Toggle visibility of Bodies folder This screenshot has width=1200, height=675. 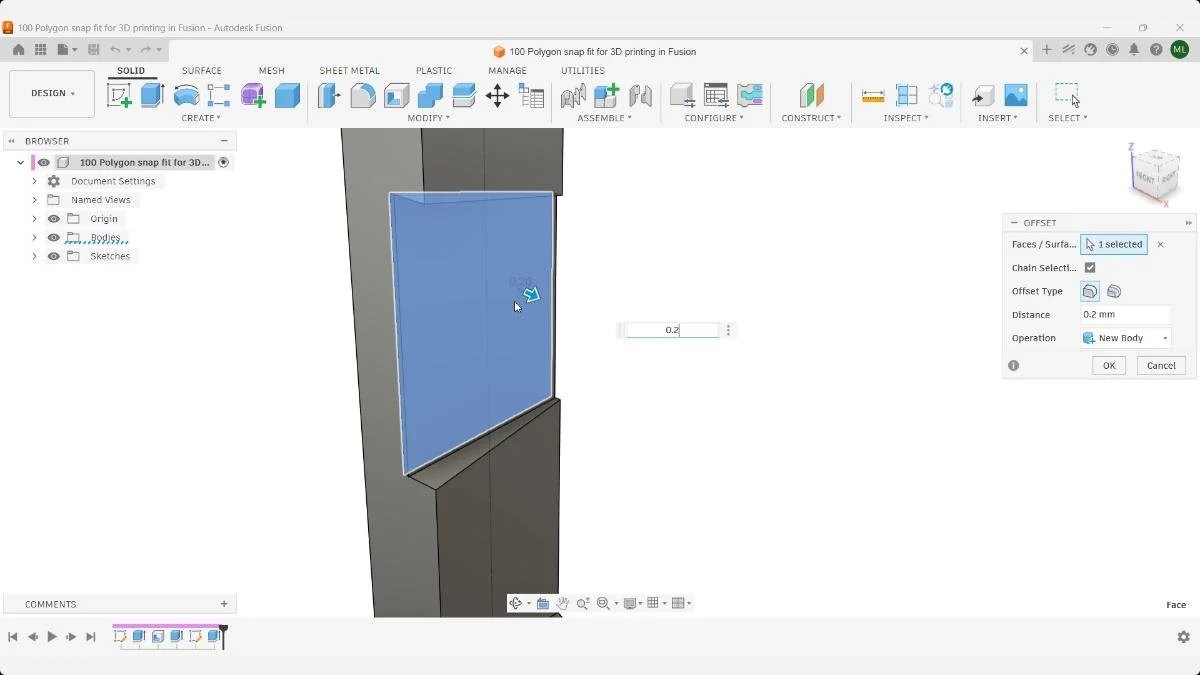pyautogui.click(x=54, y=237)
